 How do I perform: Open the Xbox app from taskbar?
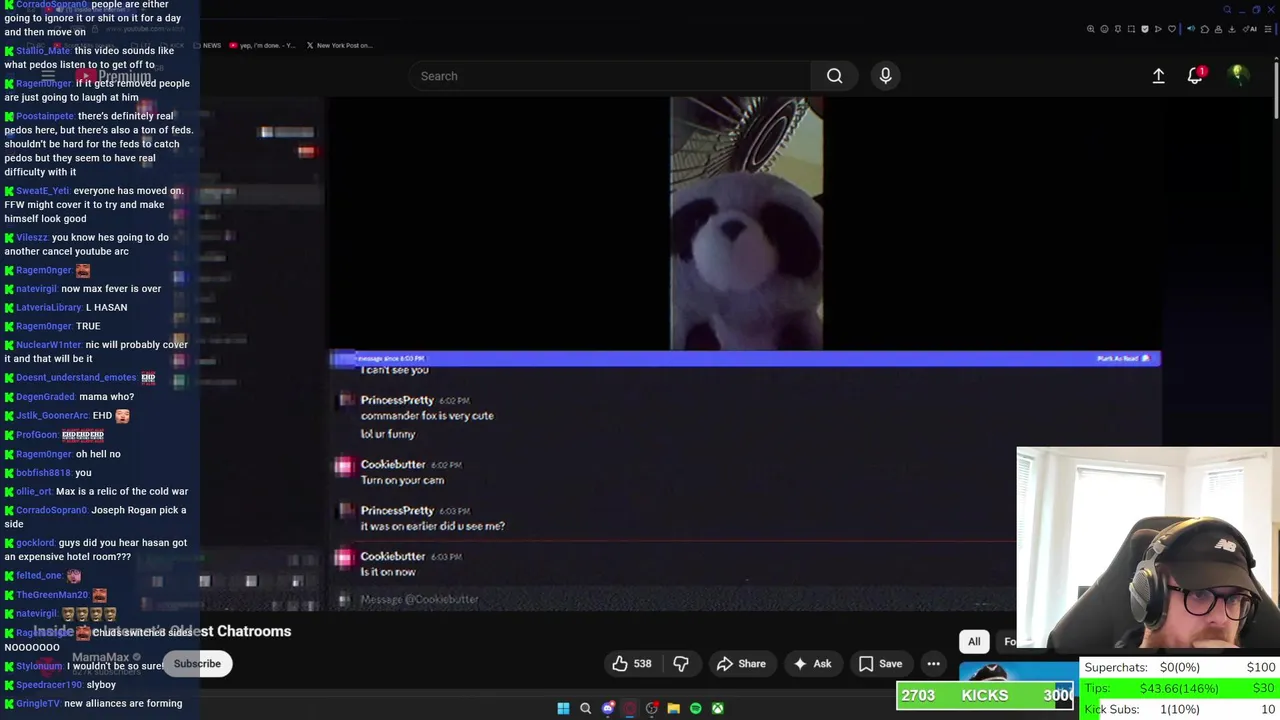[717, 708]
